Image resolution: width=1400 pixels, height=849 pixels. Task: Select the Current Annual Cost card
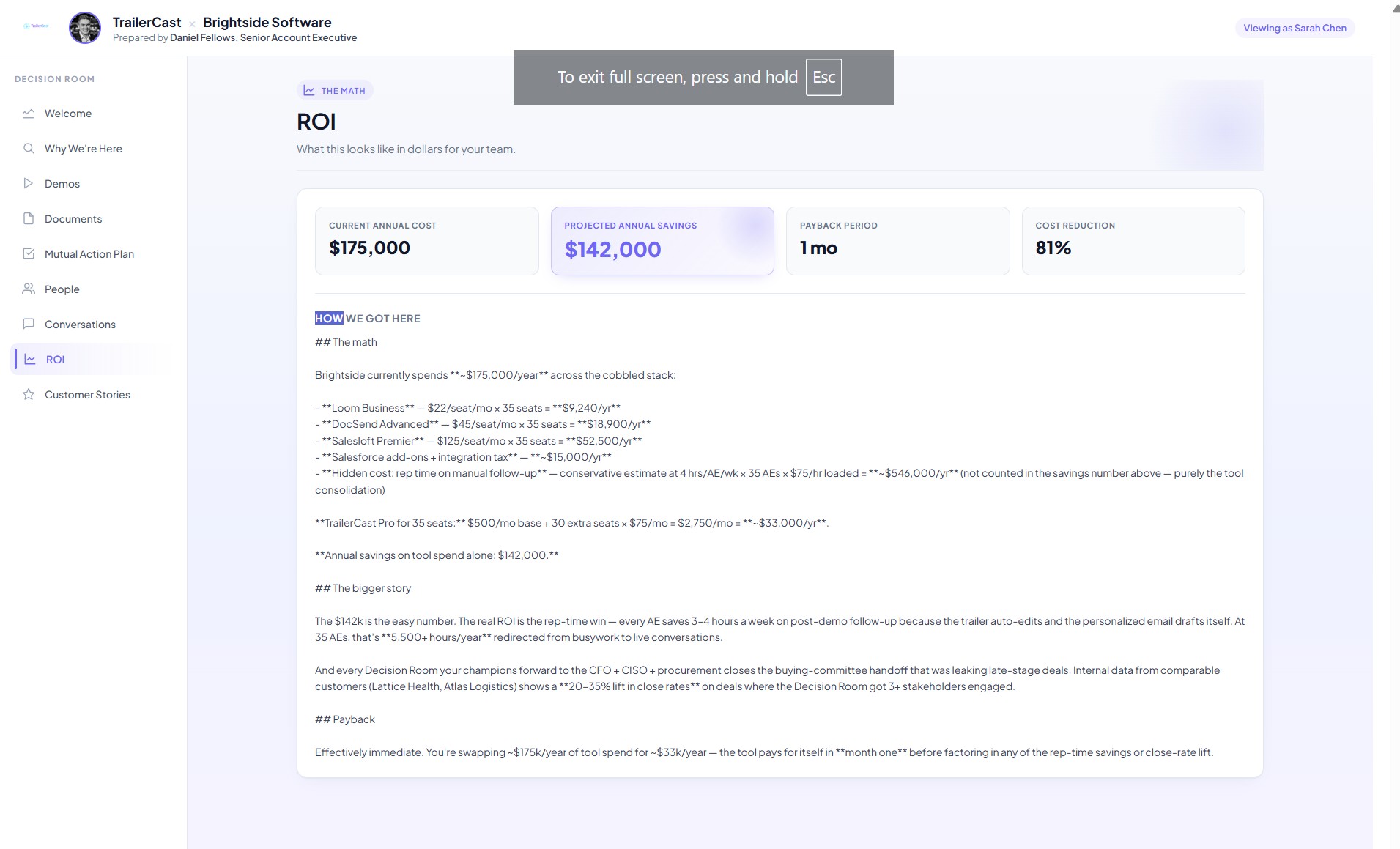pyautogui.click(x=427, y=241)
